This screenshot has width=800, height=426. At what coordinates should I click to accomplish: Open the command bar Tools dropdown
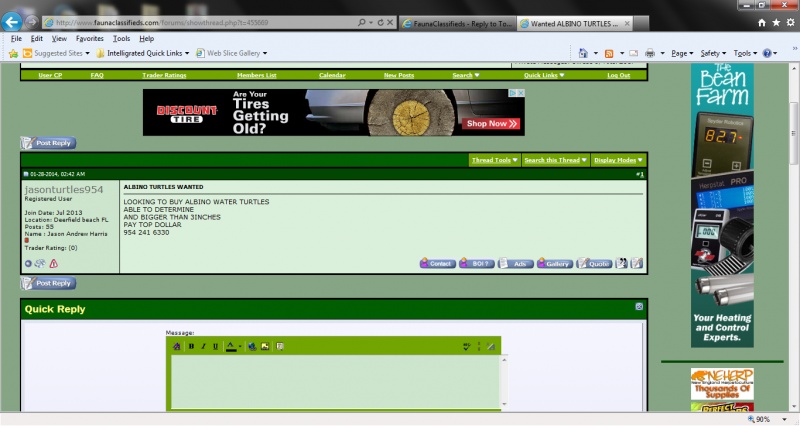click(745, 53)
